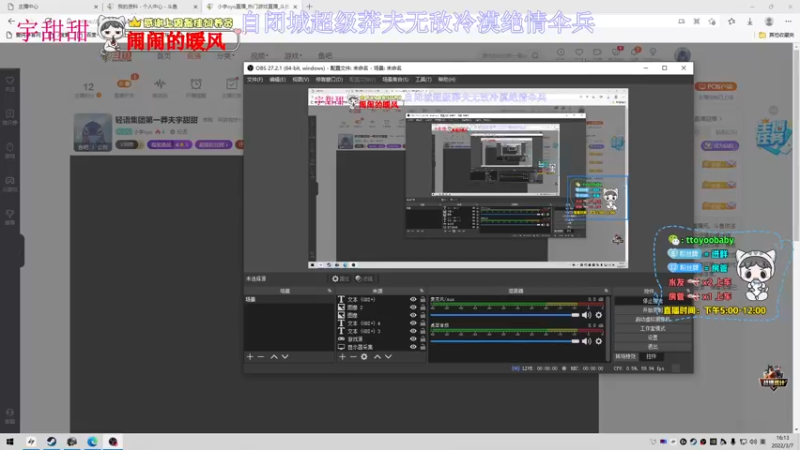Viewport: 800px width, 450px height.
Task: Toggle visibility of 文本 (GDI+) 4 source
Action: (413, 323)
